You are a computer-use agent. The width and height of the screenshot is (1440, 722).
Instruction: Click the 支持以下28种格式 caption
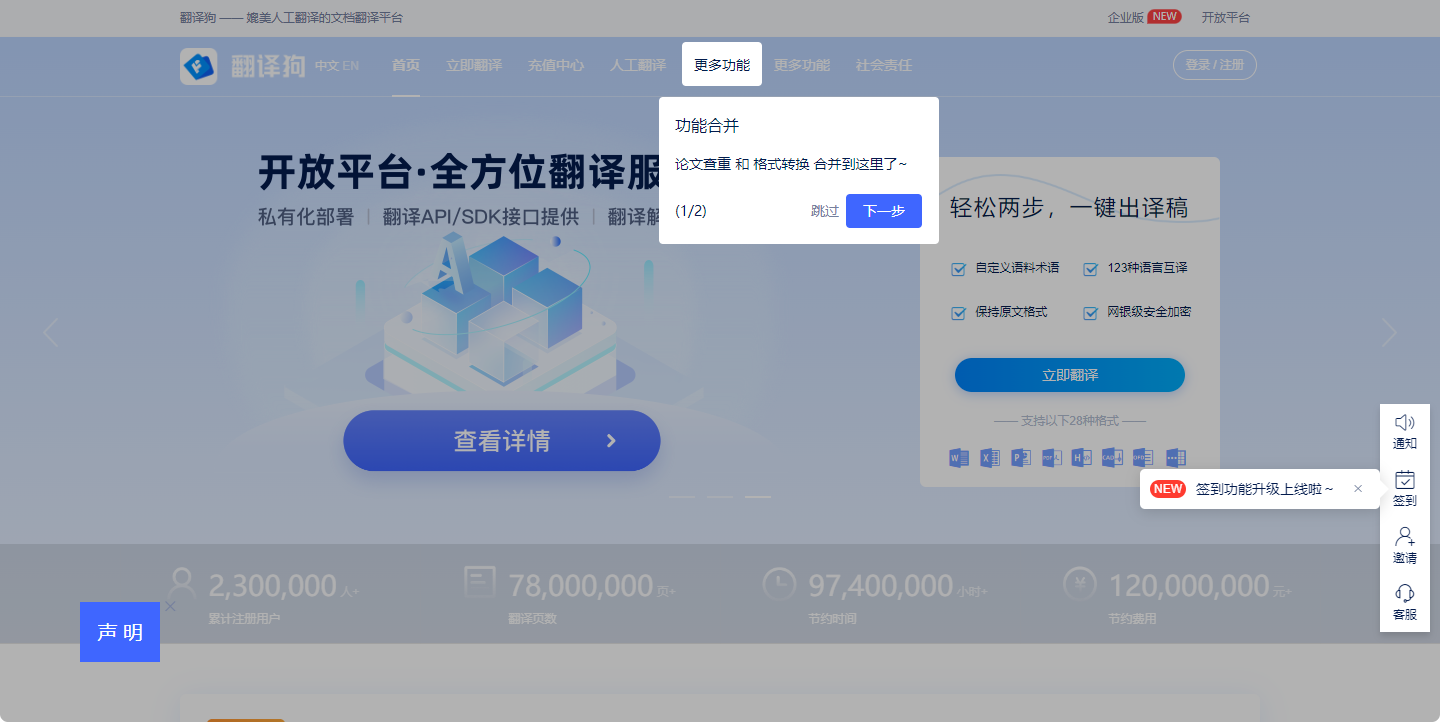(x=1070, y=421)
